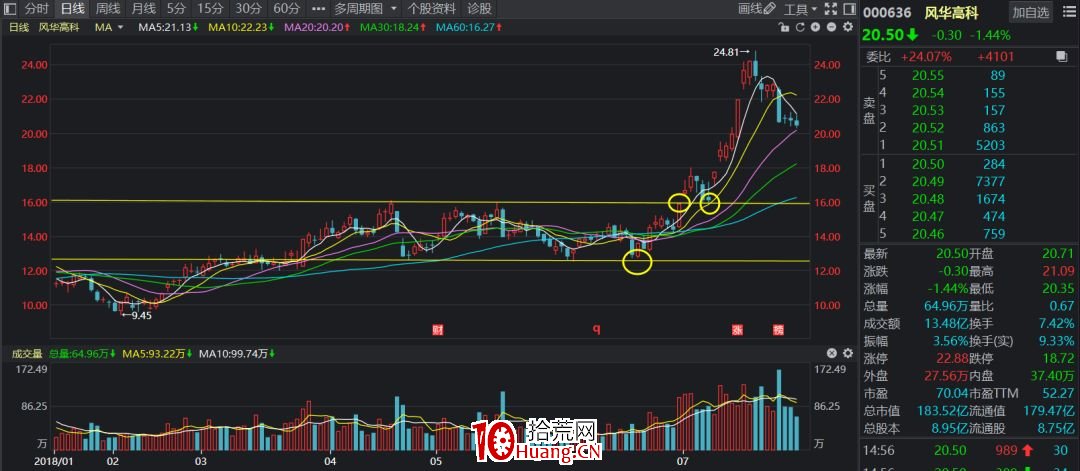Open main chart settings gear
This screenshot has height=471, width=1080.
(847, 28)
